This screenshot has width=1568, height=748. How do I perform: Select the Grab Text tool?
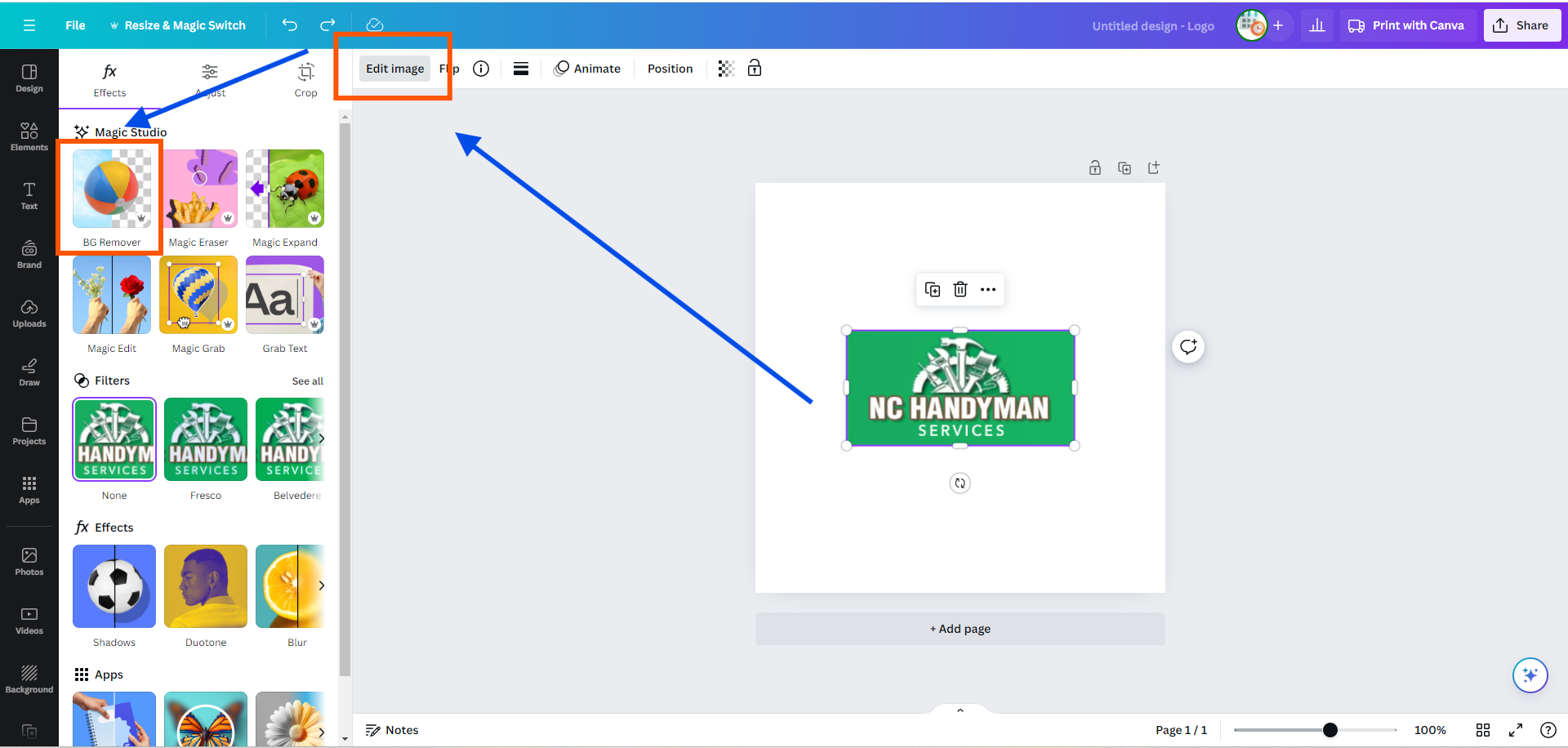click(285, 305)
